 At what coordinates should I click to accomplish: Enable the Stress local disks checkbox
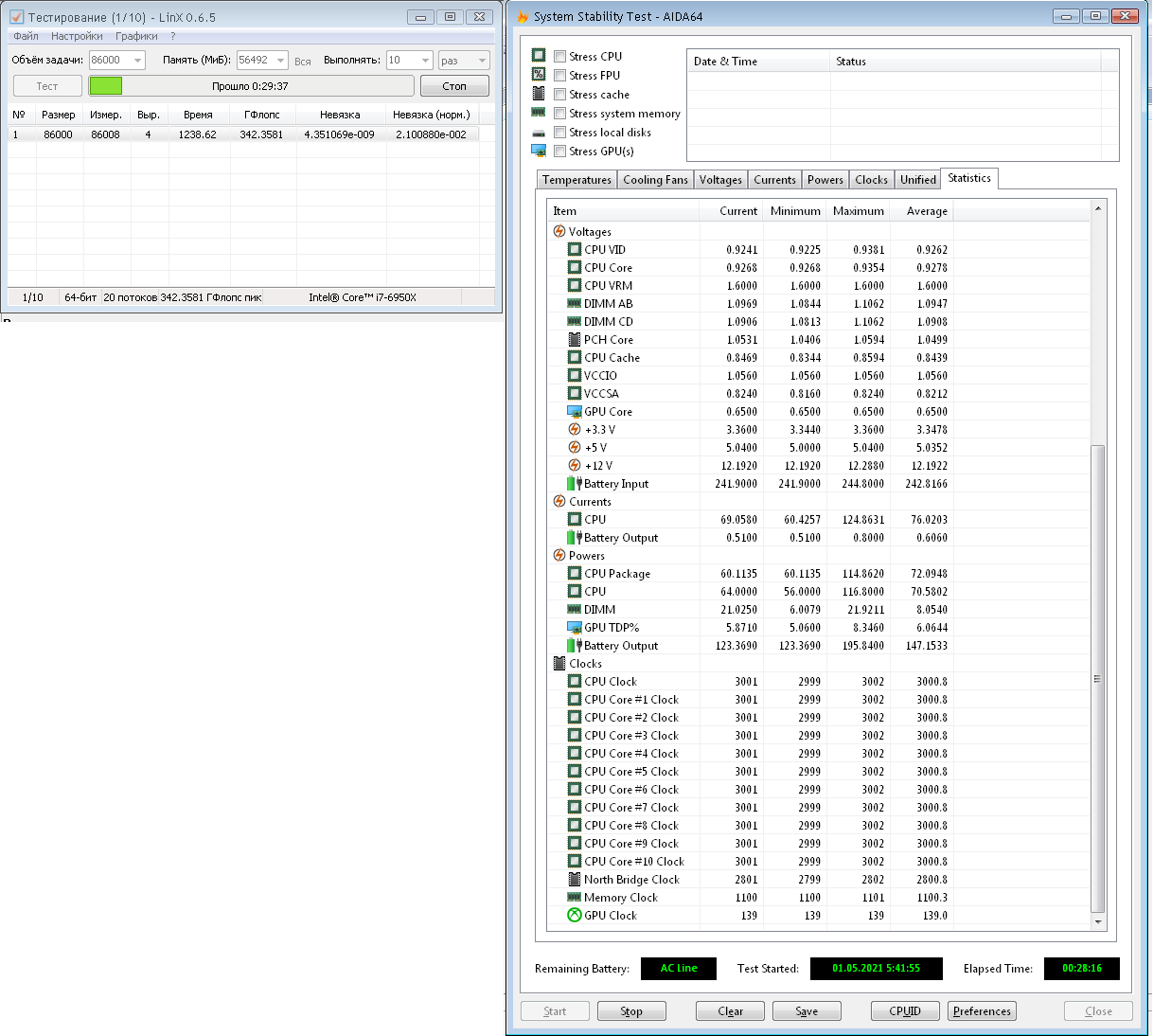pyautogui.click(x=560, y=132)
